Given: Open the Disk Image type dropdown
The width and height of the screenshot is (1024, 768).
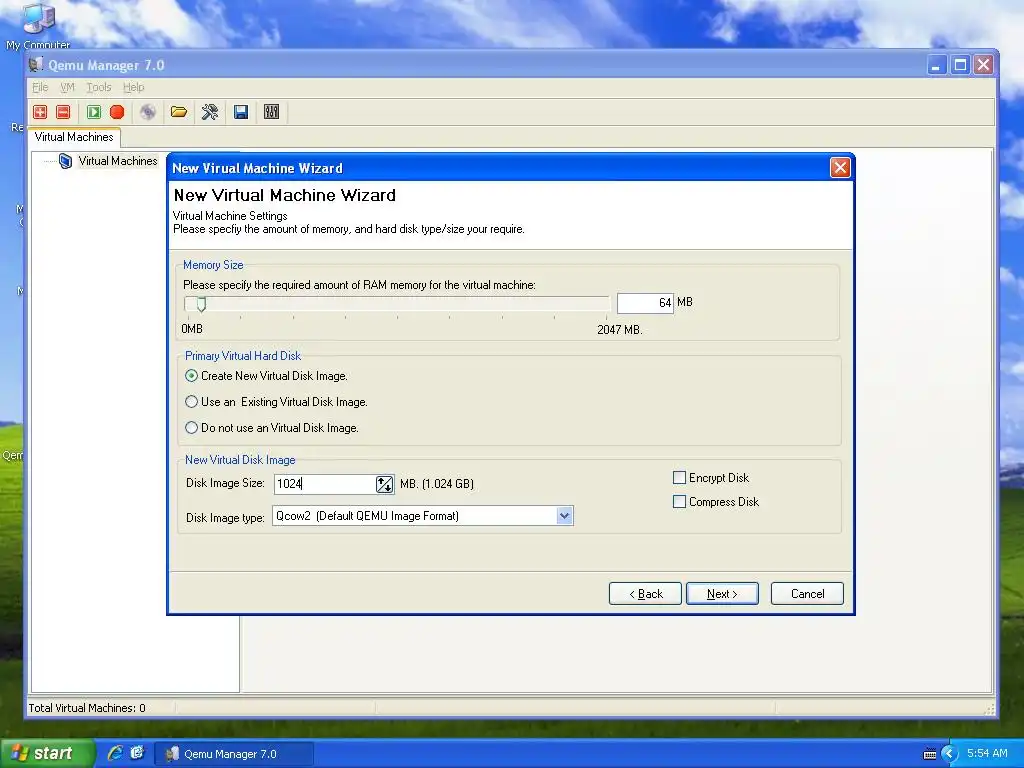Looking at the screenshot, I should pyautogui.click(x=565, y=516).
